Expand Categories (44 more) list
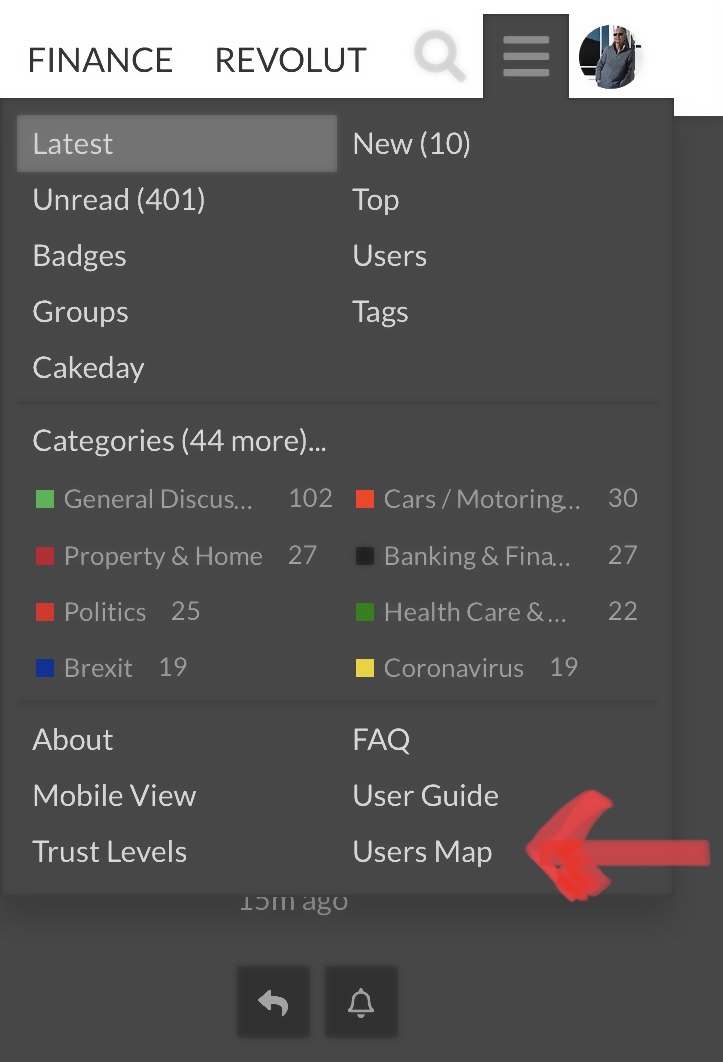This screenshot has width=723, height=1062. [179, 441]
